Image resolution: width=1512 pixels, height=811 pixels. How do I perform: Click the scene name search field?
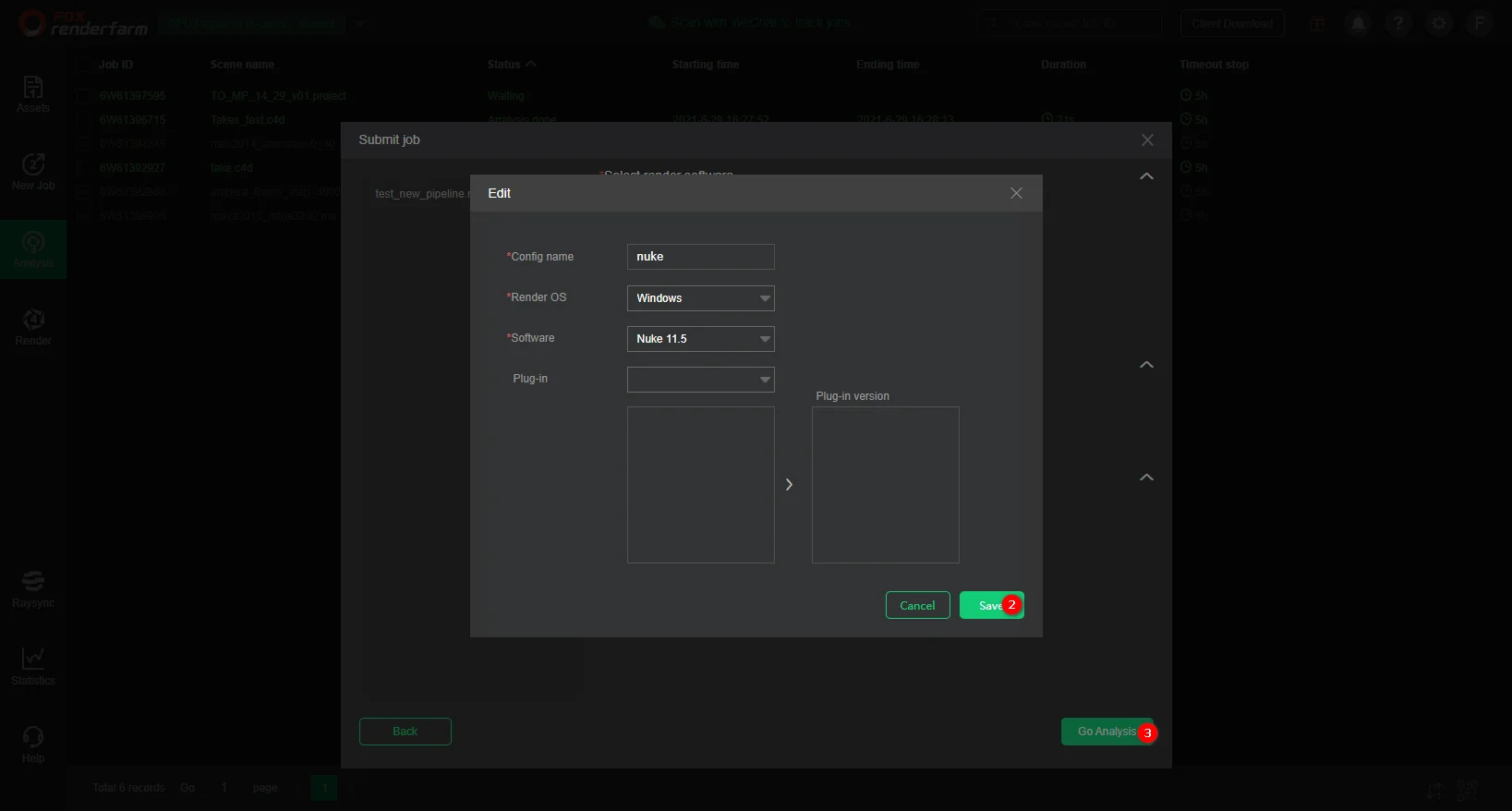click(1070, 24)
